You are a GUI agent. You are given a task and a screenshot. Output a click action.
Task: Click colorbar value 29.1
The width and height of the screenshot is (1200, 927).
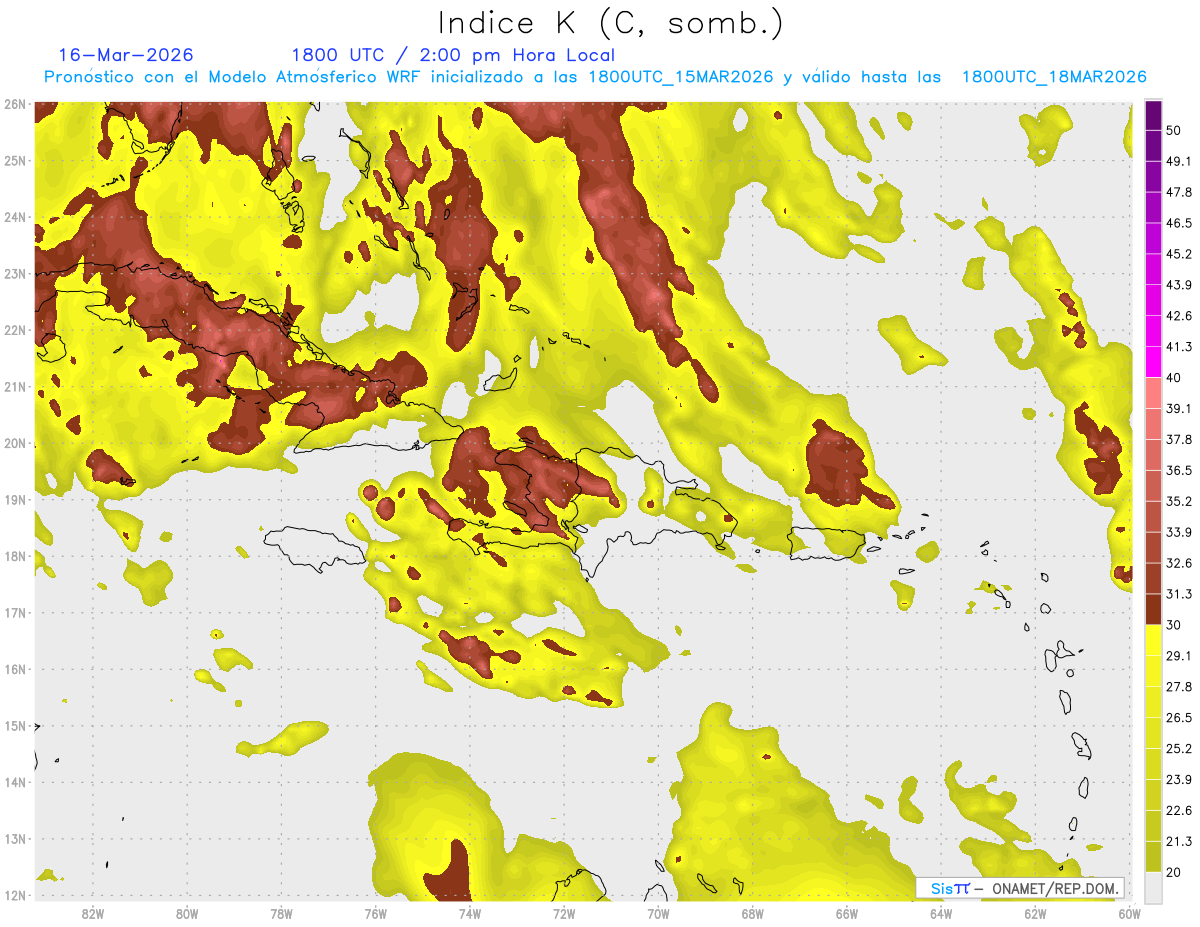click(x=1179, y=656)
